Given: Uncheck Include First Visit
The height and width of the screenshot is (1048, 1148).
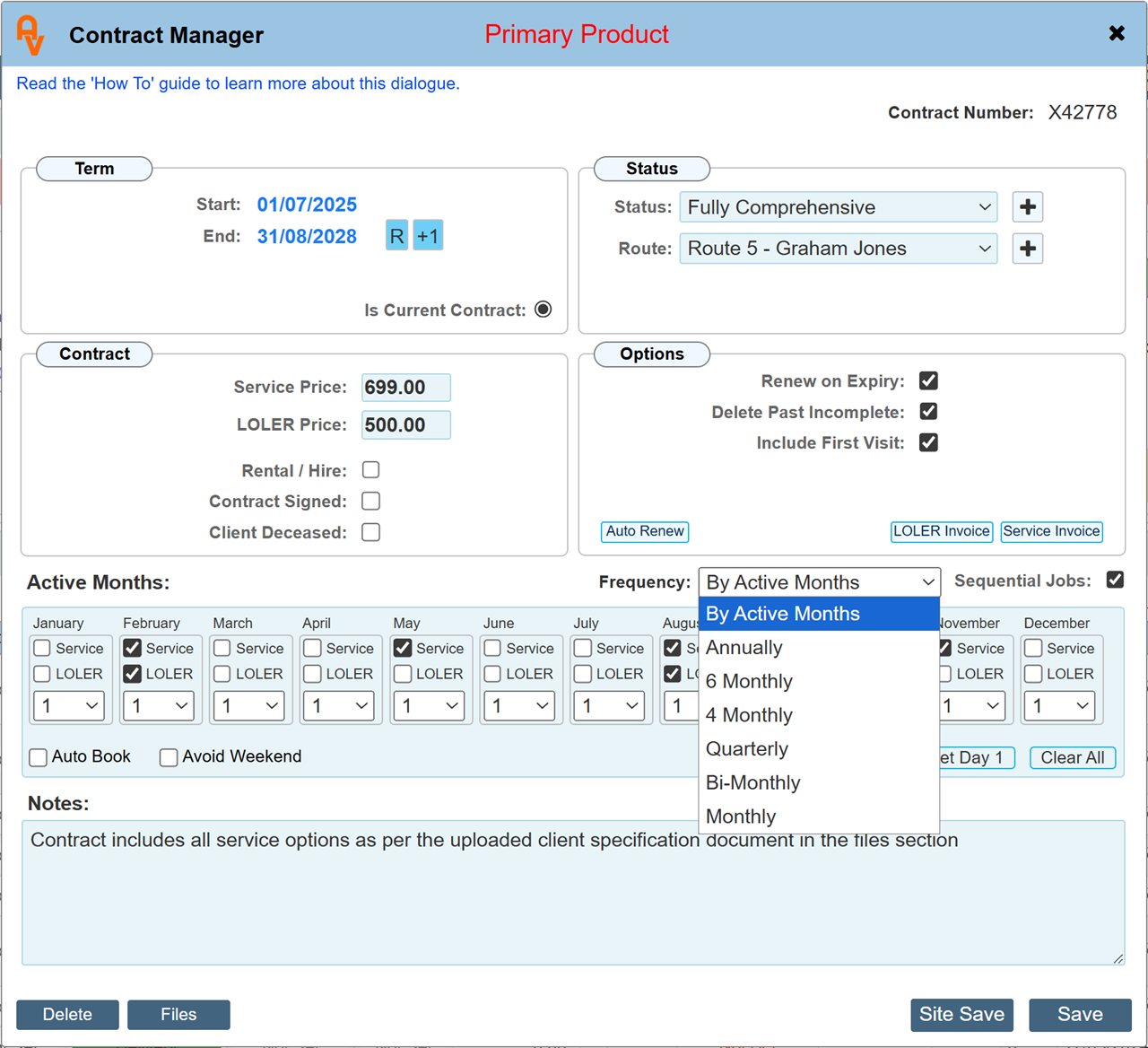Looking at the screenshot, I should [x=928, y=442].
